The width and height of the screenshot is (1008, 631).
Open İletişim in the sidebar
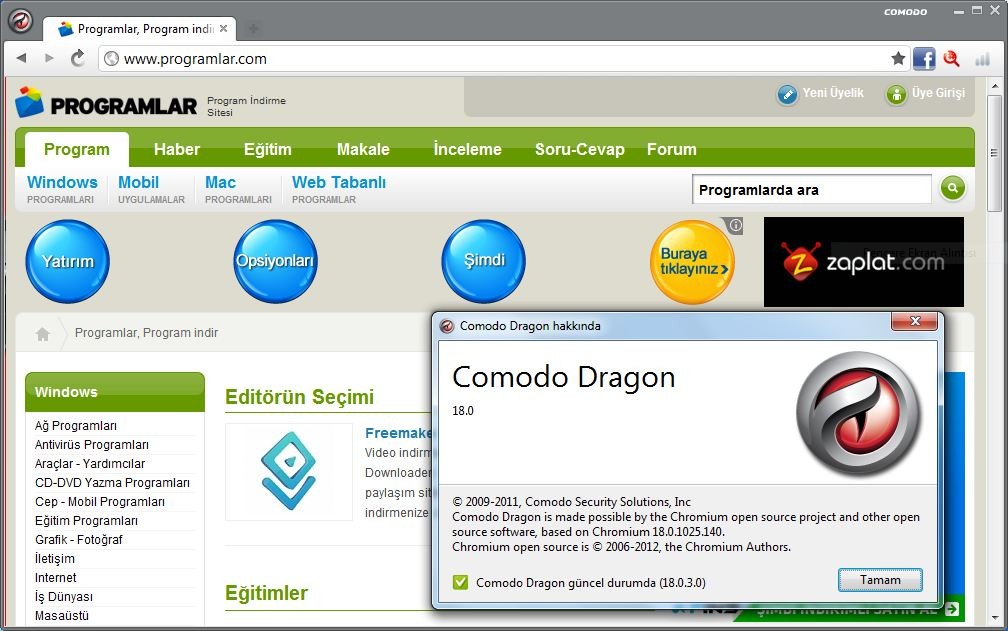pyautogui.click(x=55, y=558)
